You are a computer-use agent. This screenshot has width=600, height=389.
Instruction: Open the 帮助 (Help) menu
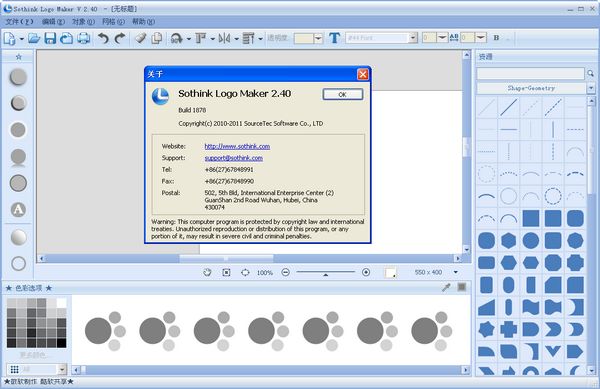click(x=143, y=22)
